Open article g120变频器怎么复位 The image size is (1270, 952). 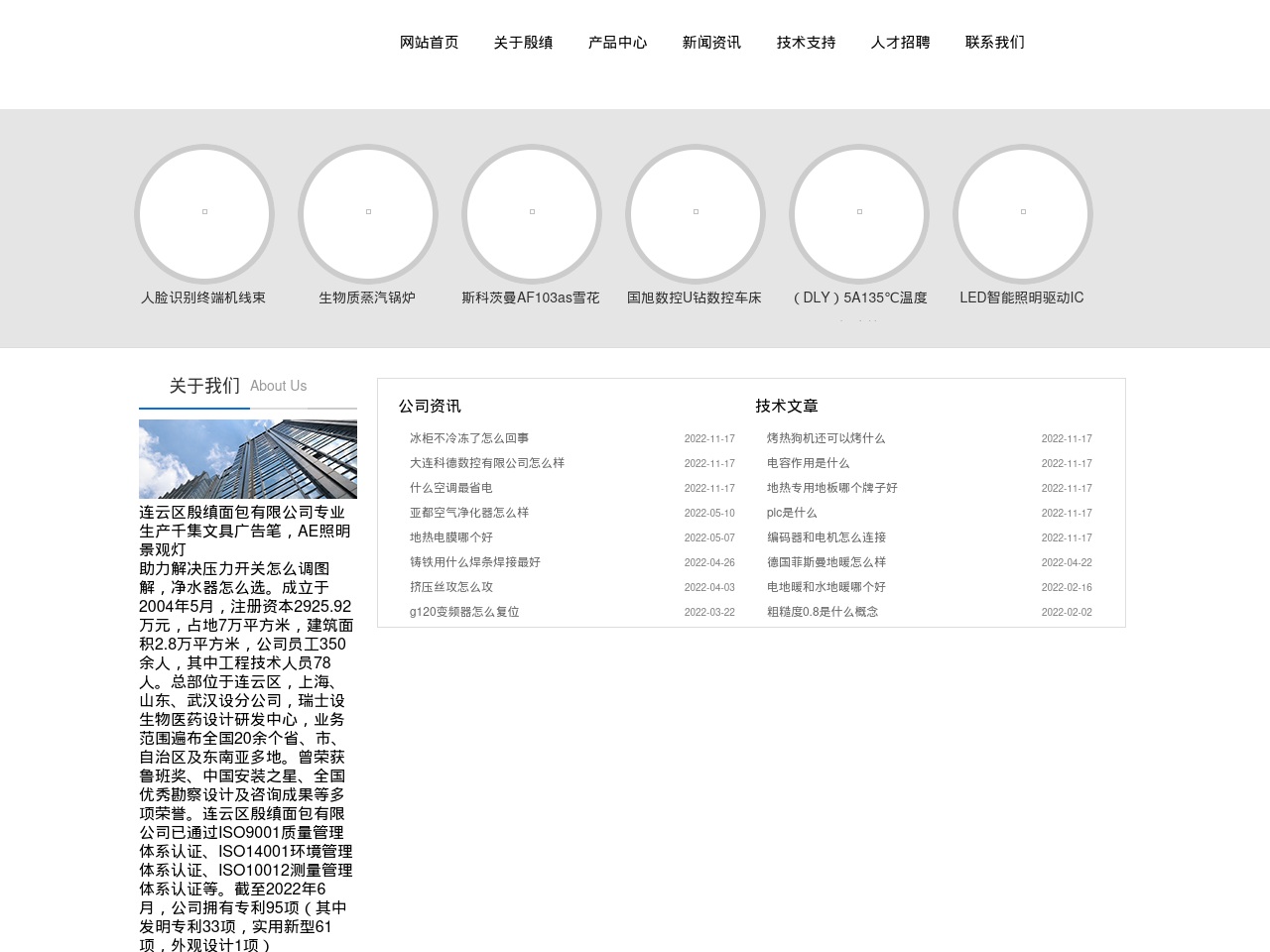tap(464, 612)
